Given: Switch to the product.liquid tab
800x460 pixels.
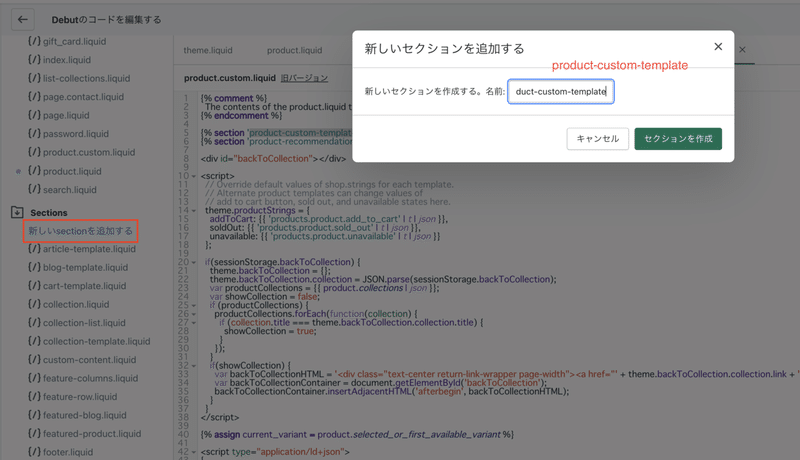Looking at the screenshot, I should [x=294, y=50].
